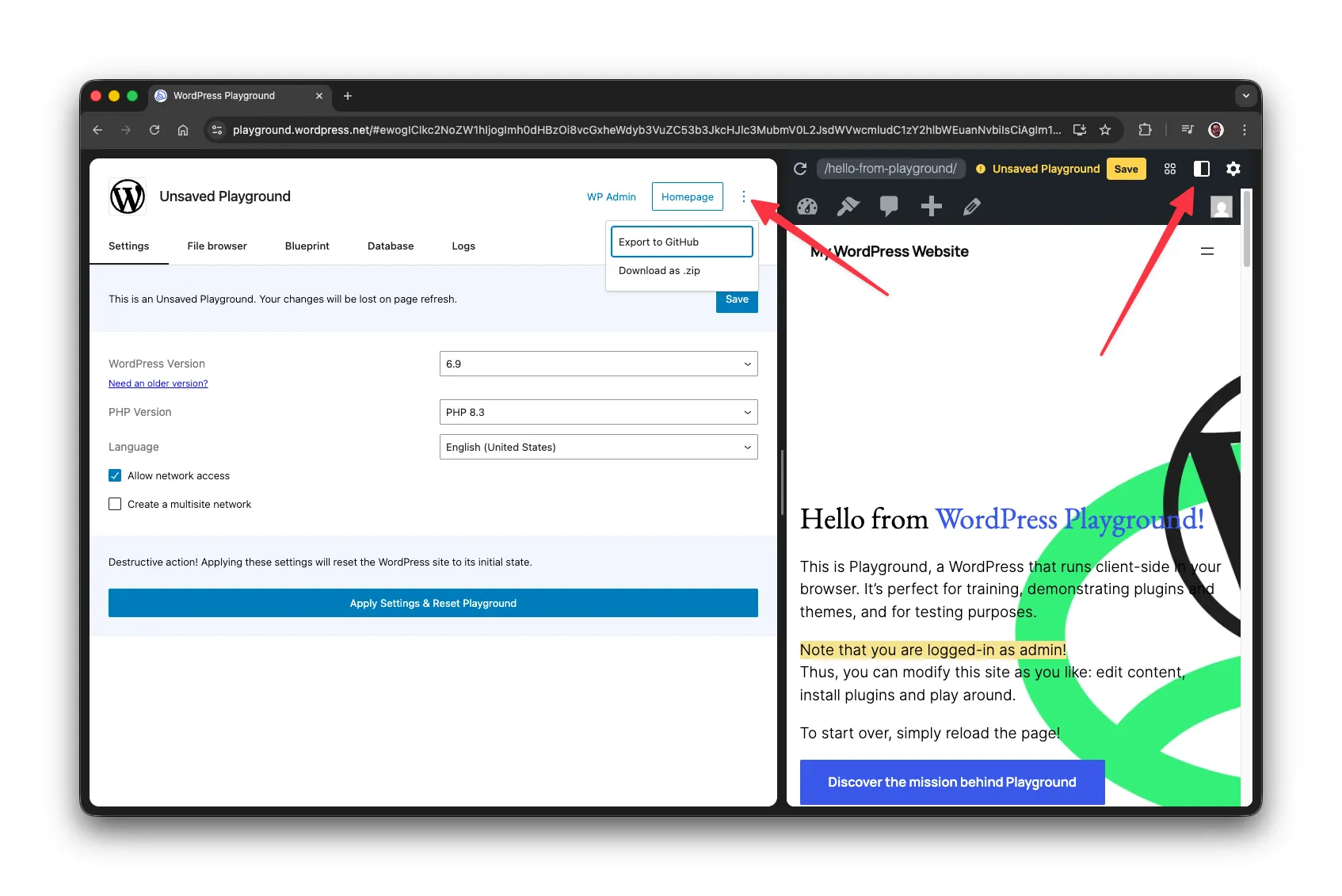
Task: Toggle the site manager sidebar panel icon
Action: 1201,169
